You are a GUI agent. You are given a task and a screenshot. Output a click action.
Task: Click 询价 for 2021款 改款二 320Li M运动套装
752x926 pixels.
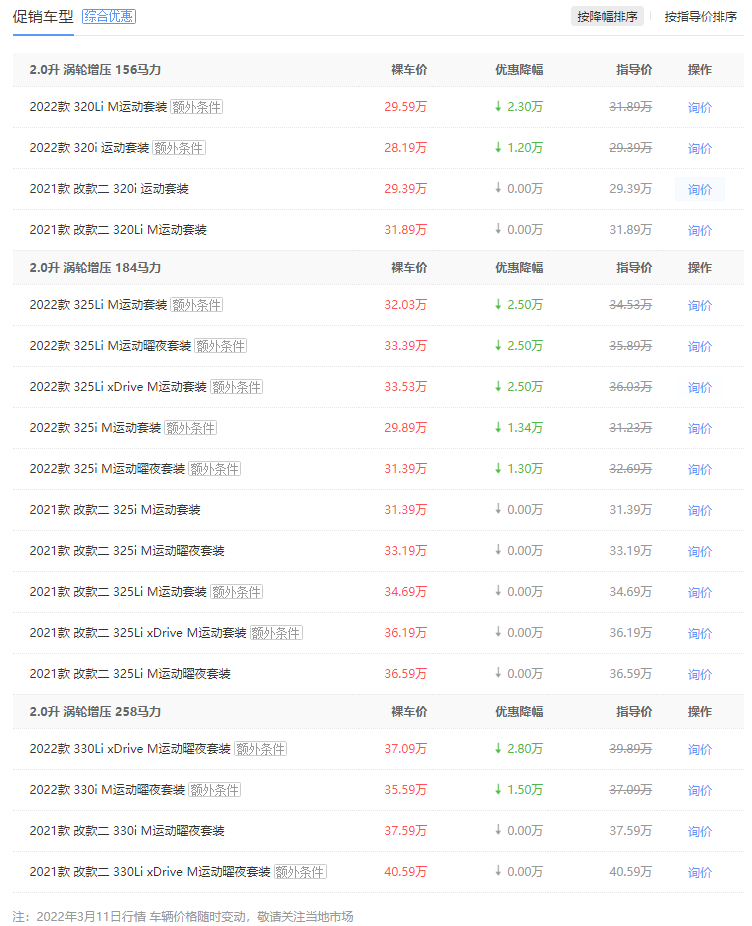pos(700,230)
